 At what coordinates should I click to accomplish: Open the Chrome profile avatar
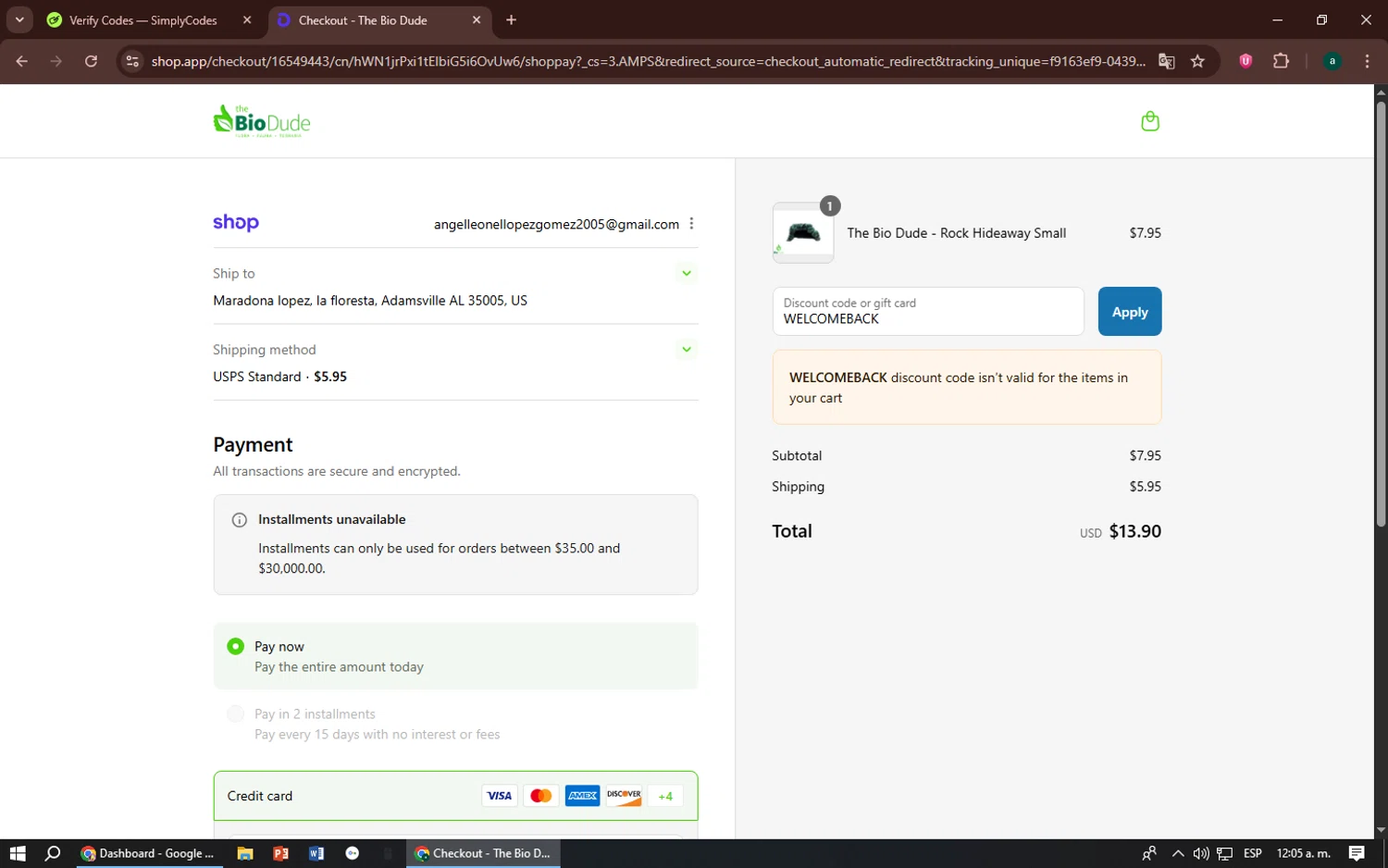[1332, 61]
